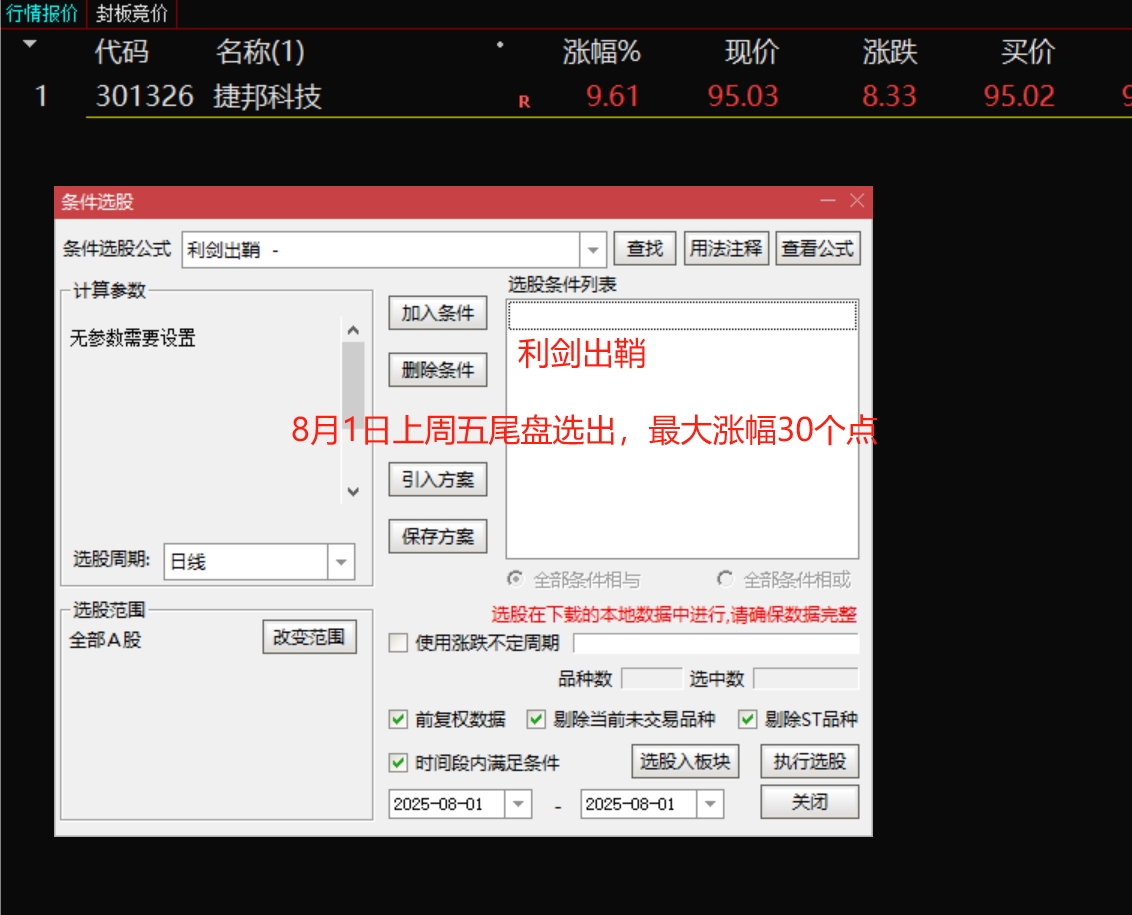Click the 9.61 涨幅 value
The image size is (1132, 915).
coord(612,96)
